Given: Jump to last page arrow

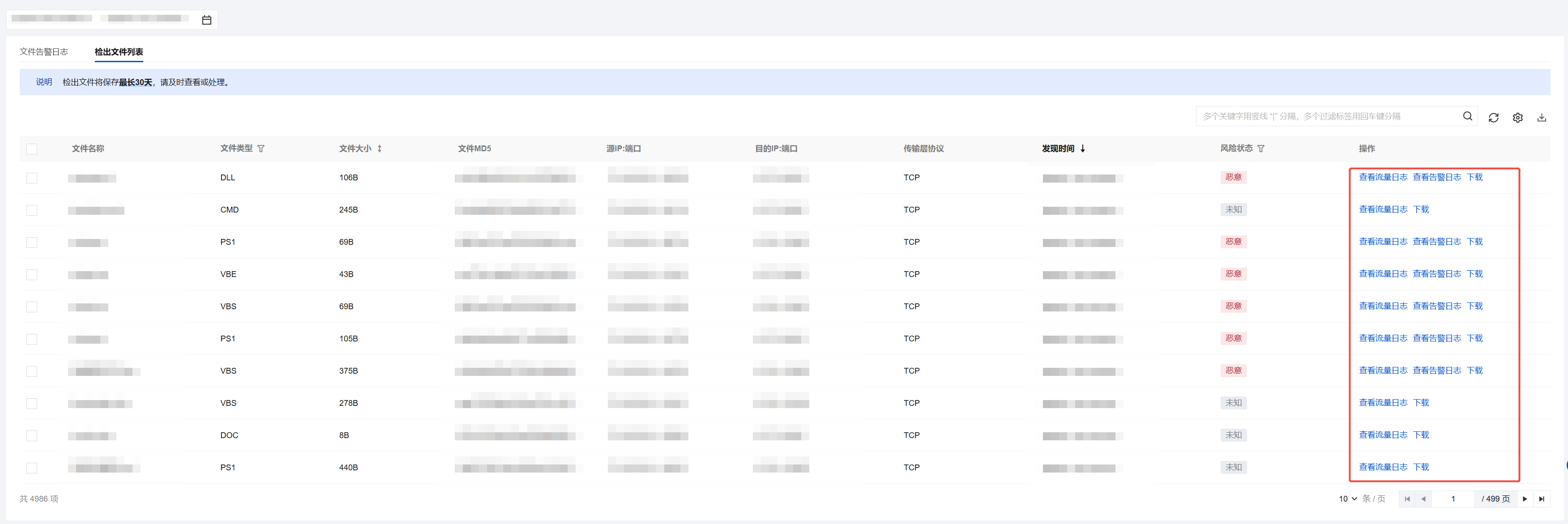Looking at the screenshot, I should pyautogui.click(x=1541, y=498).
